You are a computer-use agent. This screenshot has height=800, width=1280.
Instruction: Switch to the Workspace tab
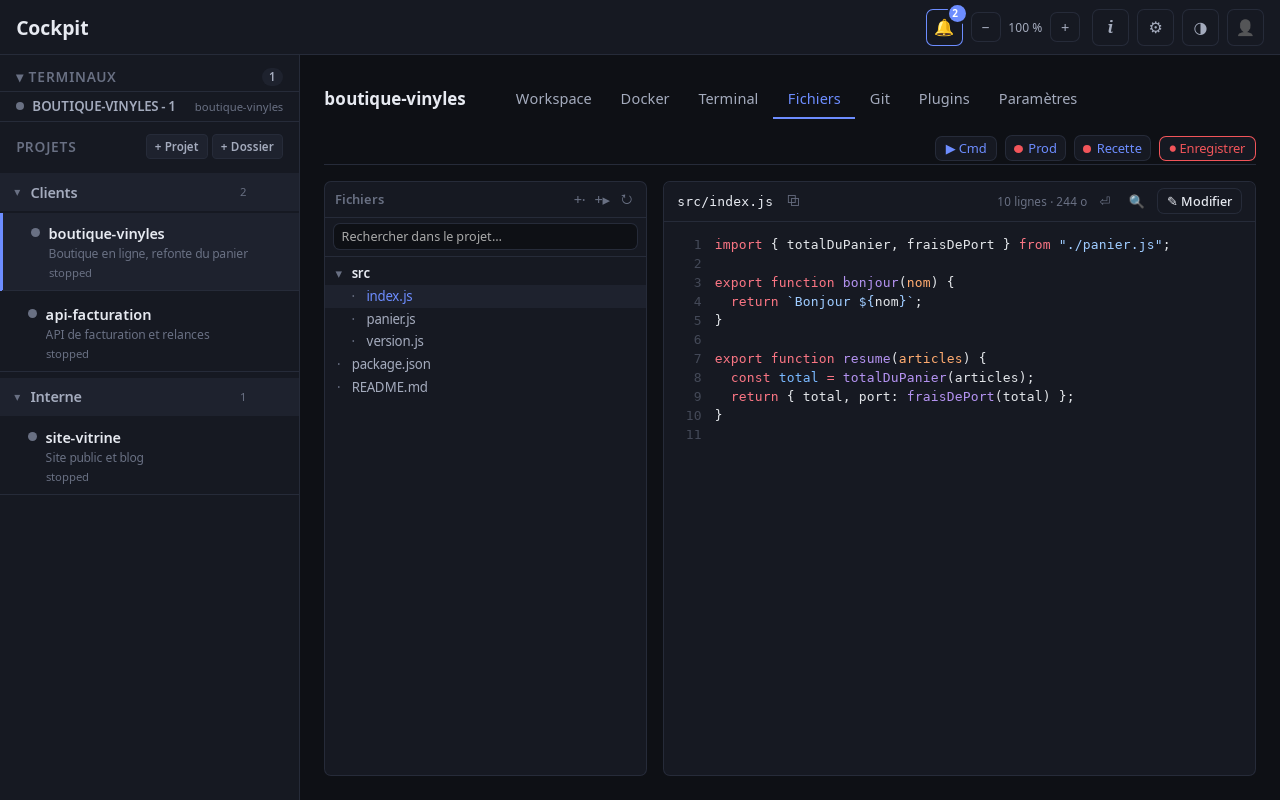coord(553,99)
